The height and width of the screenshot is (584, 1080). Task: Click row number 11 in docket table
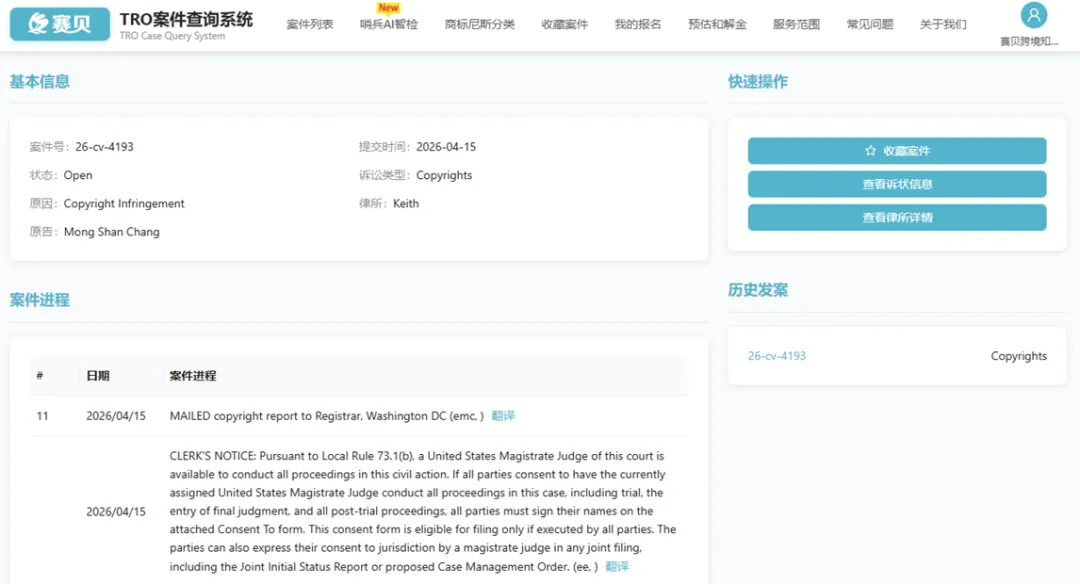43,416
